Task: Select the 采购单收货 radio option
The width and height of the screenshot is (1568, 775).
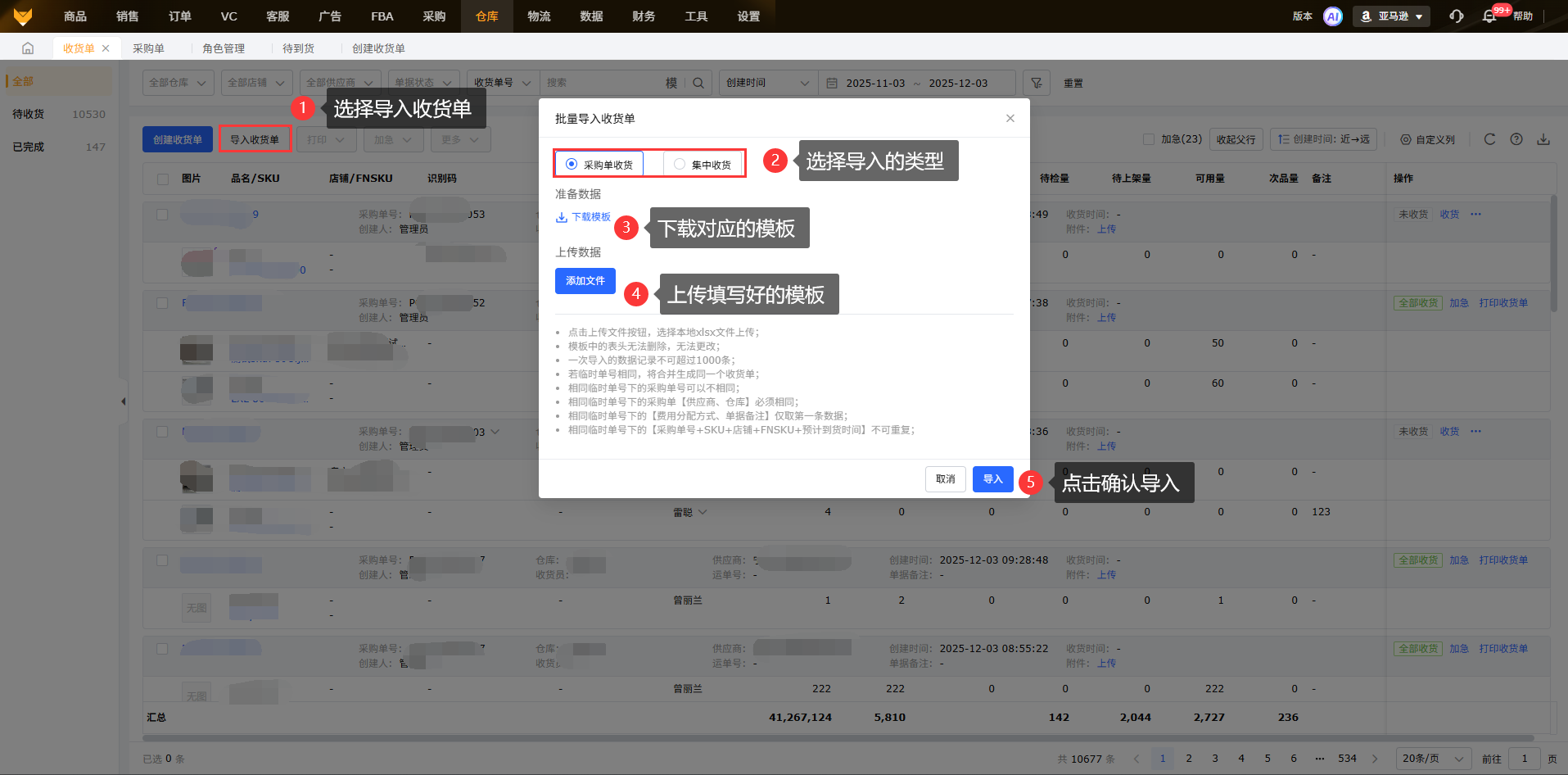Action: click(599, 164)
